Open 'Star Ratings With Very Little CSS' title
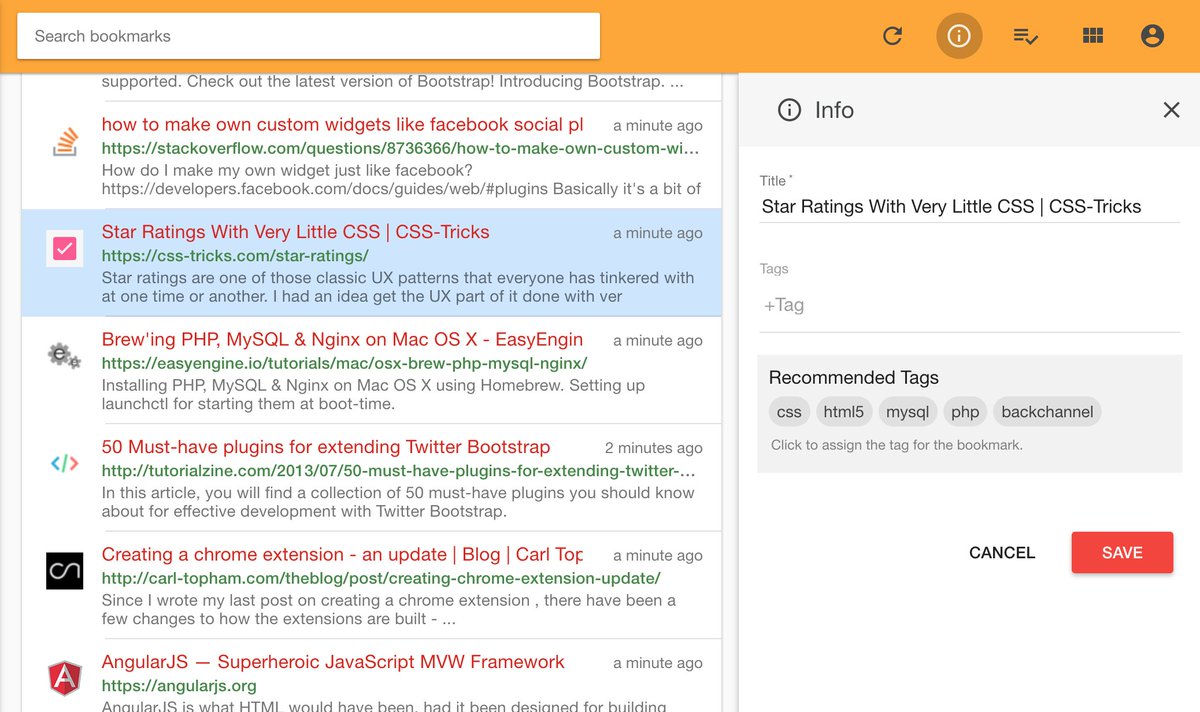This screenshot has height=712, width=1200. (x=296, y=232)
